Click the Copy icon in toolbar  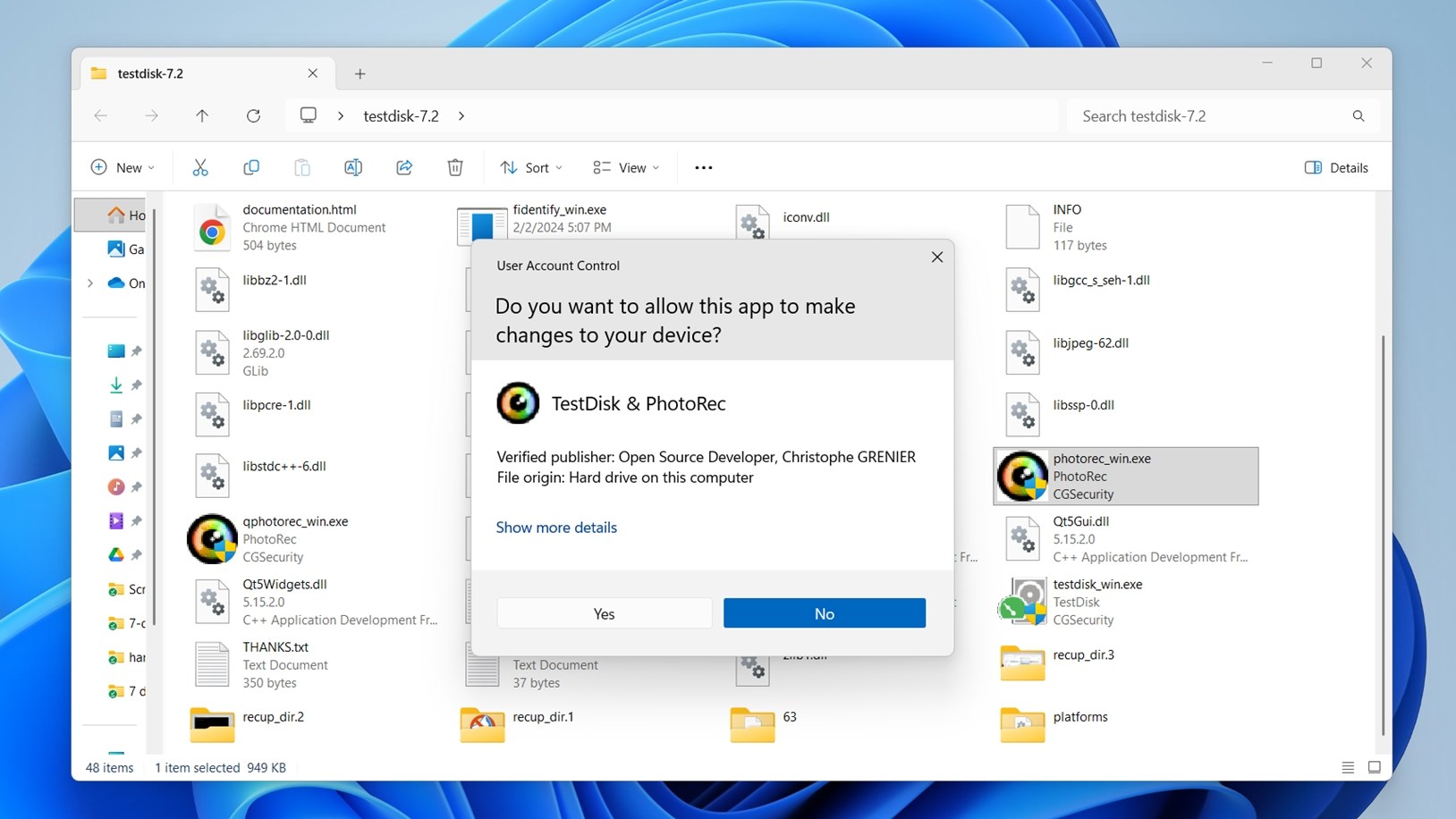point(251,167)
